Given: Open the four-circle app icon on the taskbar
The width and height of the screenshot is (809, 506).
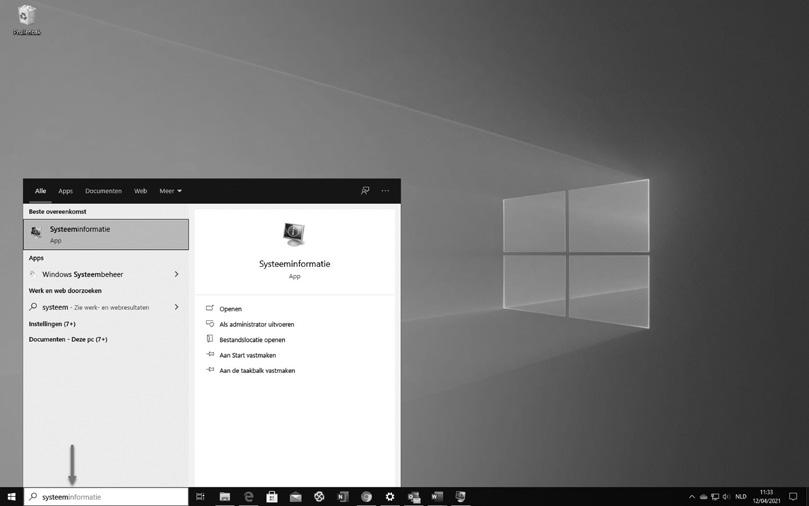Looking at the screenshot, I should coord(319,497).
